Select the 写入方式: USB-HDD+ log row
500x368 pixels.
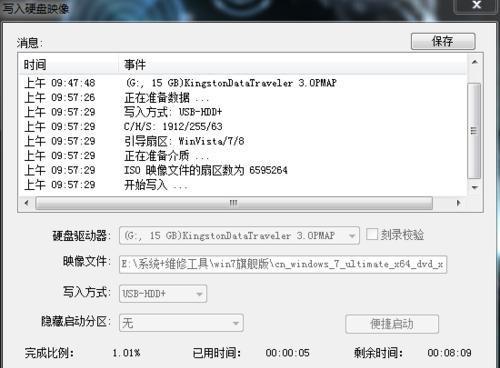(x=243, y=112)
